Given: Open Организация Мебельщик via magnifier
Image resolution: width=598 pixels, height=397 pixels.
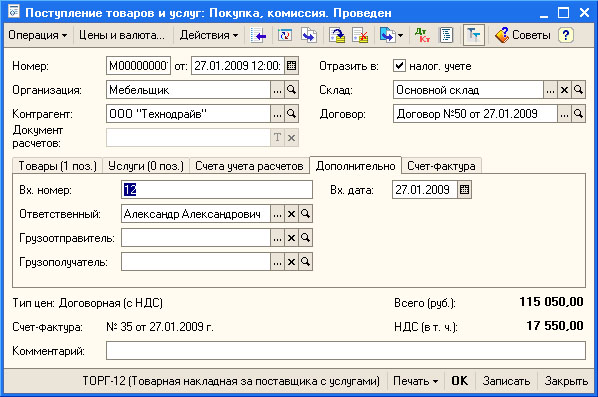Looking at the screenshot, I should pos(291,90).
